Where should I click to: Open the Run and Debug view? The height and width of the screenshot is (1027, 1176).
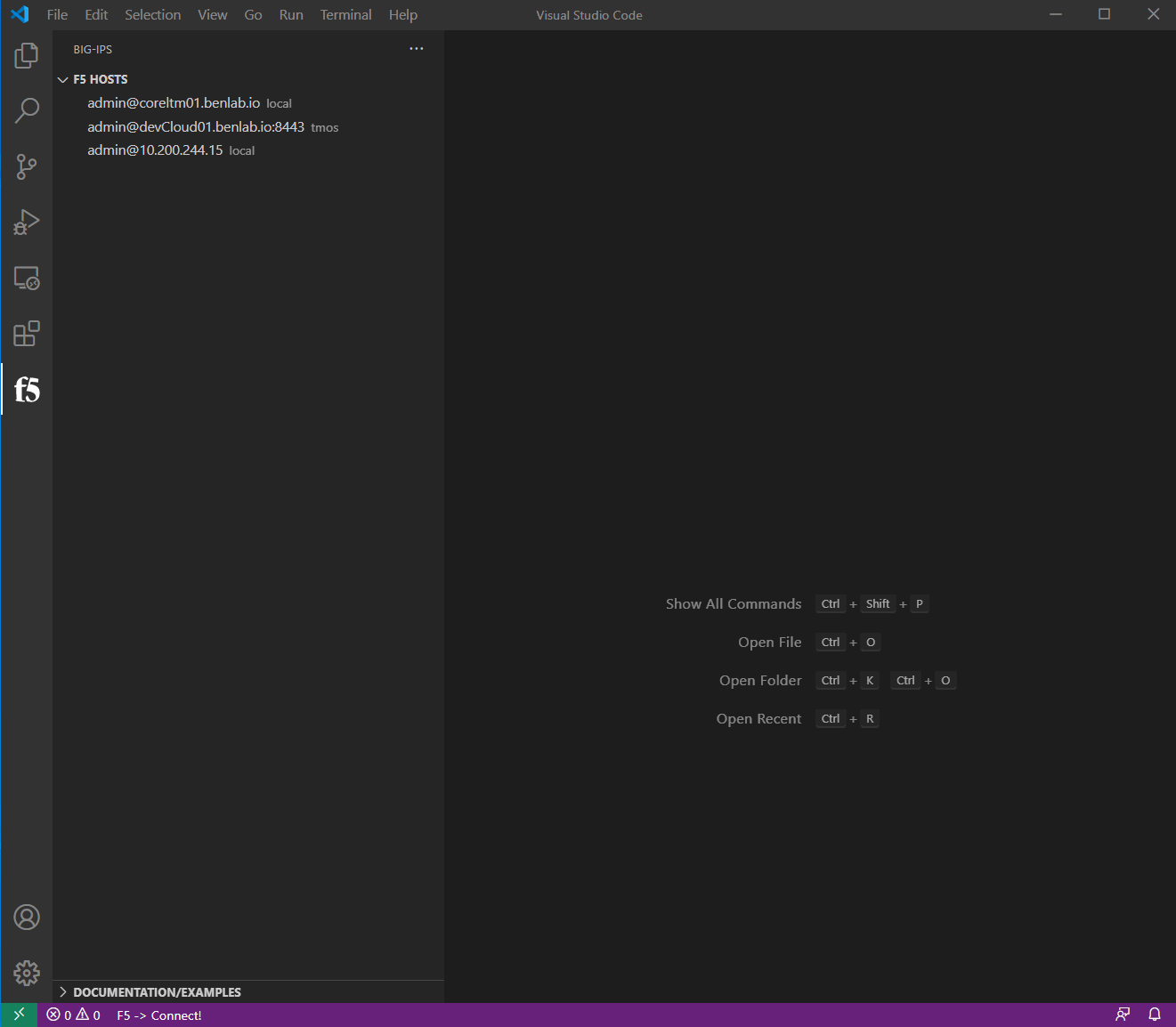coord(27,222)
